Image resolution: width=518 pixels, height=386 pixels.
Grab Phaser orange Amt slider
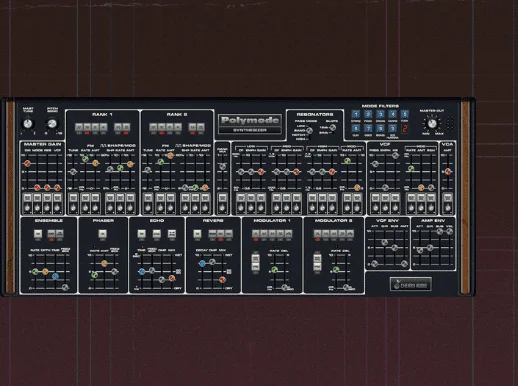104,263
